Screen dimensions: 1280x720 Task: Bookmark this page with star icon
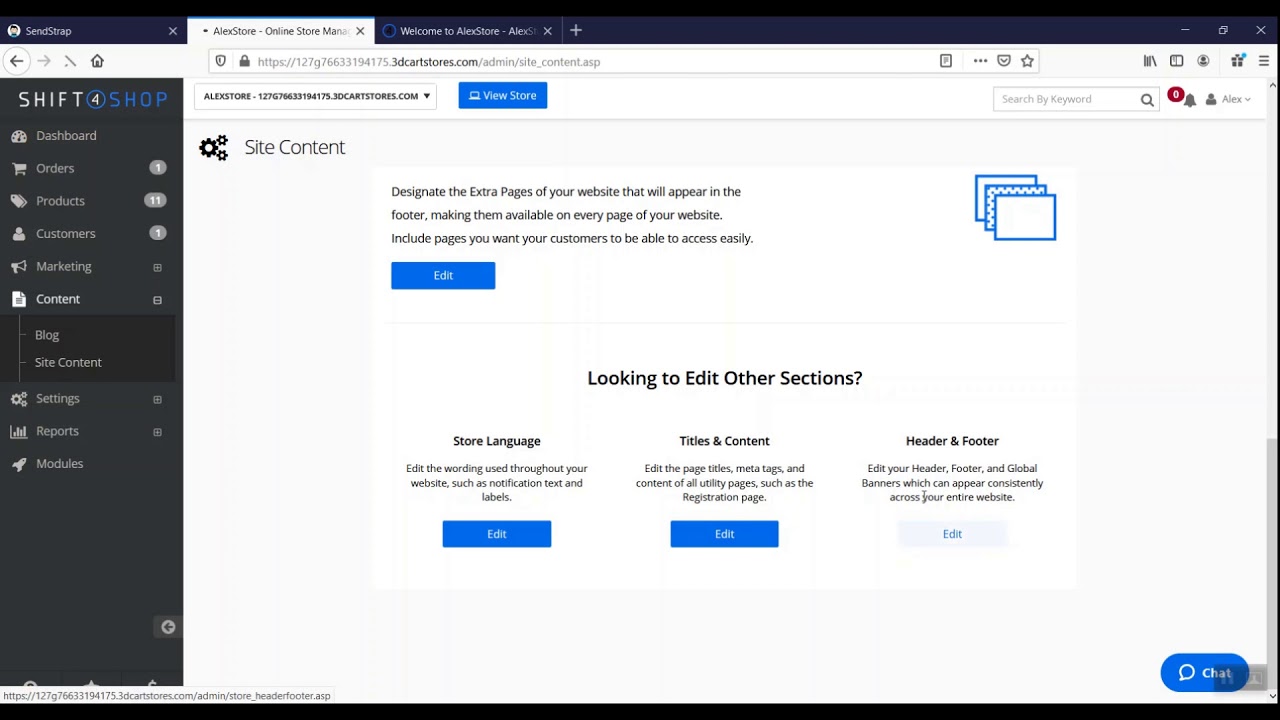click(1027, 61)
